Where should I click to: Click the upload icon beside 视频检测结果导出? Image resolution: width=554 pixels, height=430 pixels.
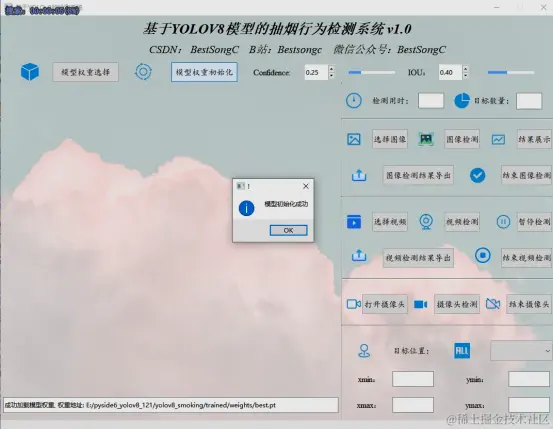coord(359,256)
